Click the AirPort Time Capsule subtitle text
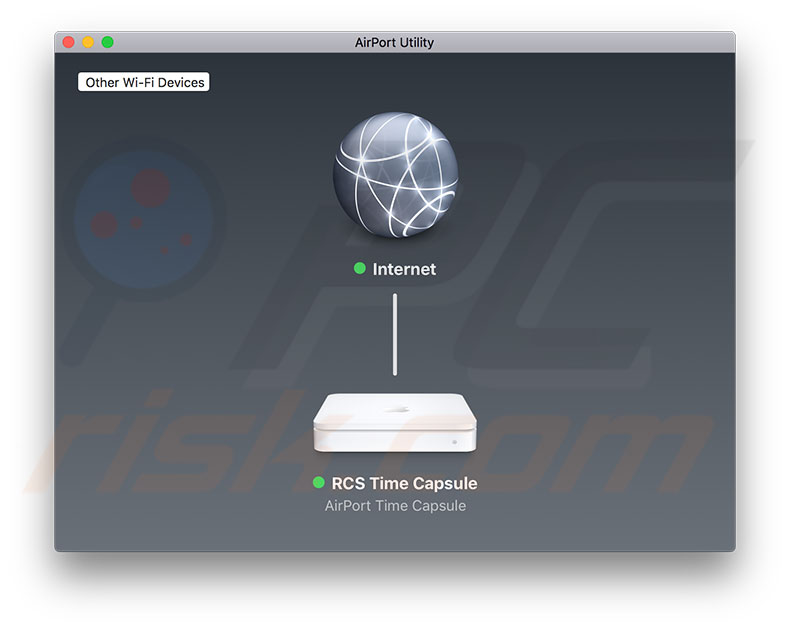The image size is (790, 630). click(396, 506)
